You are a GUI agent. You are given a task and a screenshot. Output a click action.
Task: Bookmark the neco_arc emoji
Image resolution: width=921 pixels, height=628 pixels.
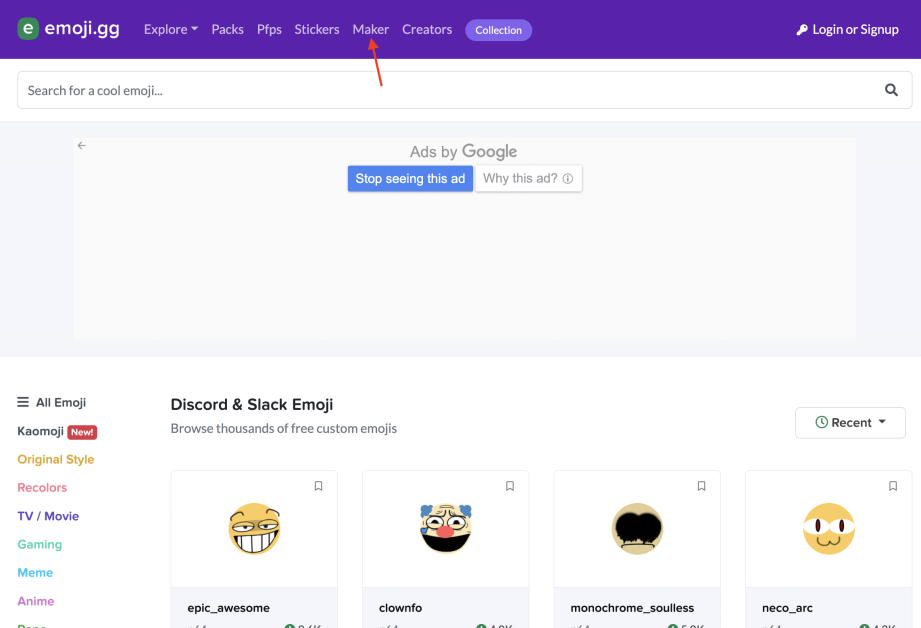click(892, 486)
